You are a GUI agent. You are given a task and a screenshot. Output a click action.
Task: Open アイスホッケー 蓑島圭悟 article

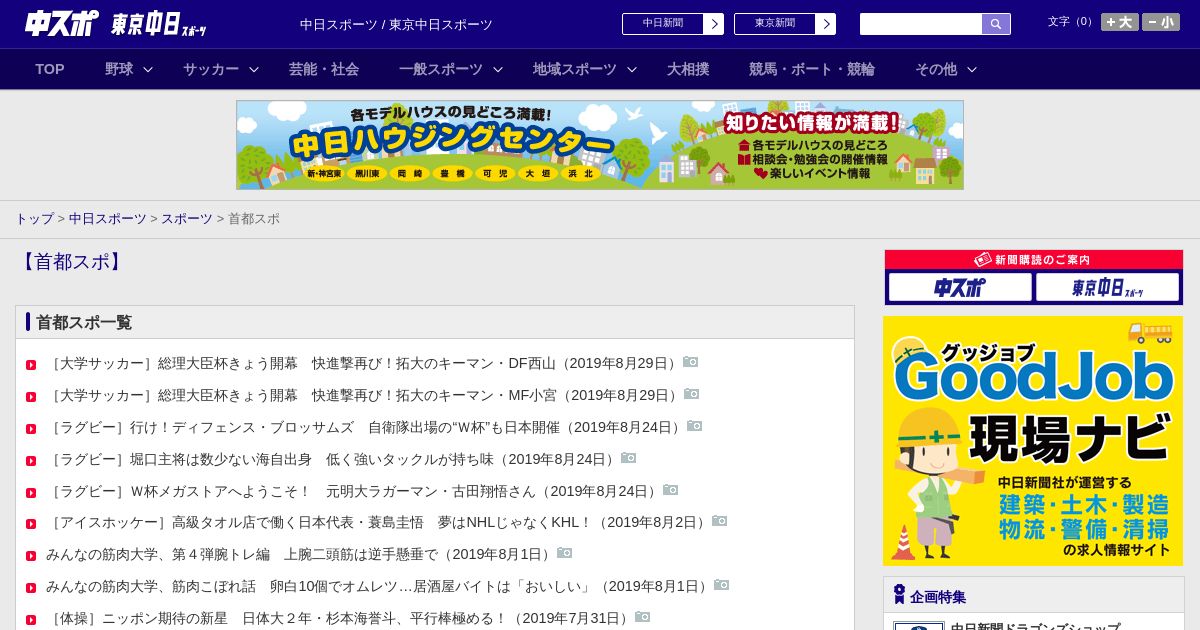point(377,523)
